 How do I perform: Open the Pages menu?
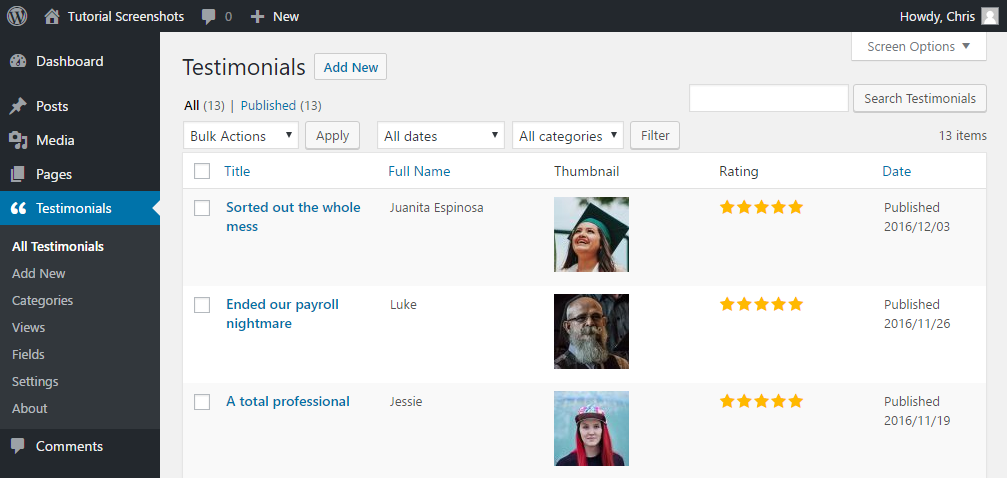click(x=54, y=174)
